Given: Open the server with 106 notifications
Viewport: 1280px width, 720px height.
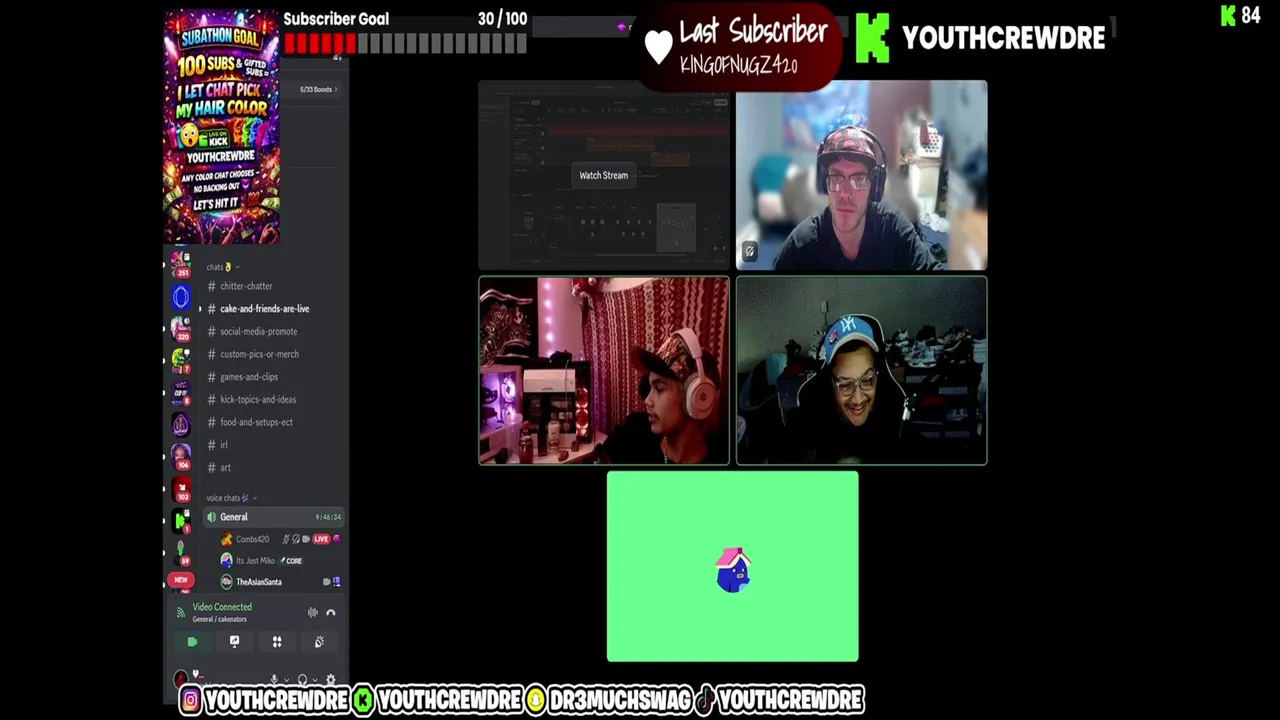Looking at the screenshot, I should [180, 456].
